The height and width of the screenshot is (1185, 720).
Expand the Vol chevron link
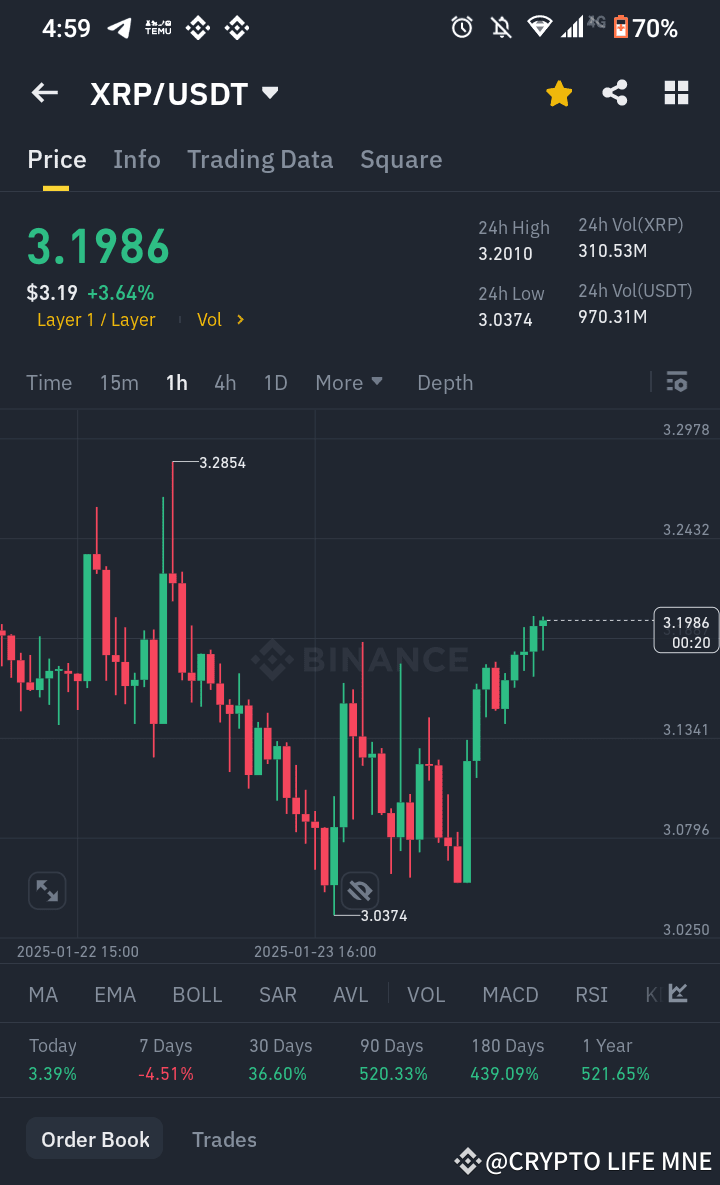click(x=221, y=319)
